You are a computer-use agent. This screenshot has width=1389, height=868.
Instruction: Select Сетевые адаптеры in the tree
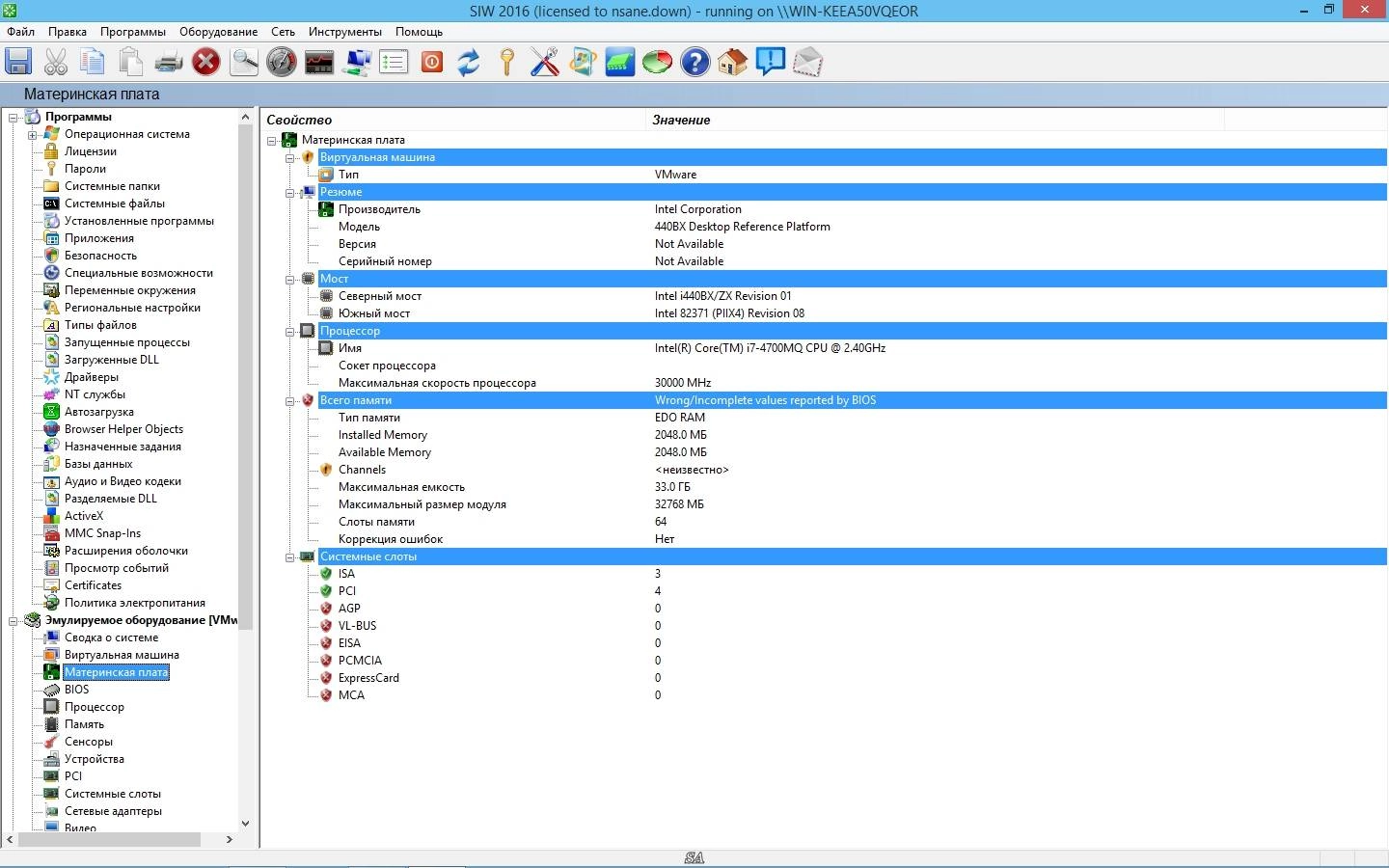point(113,811)
